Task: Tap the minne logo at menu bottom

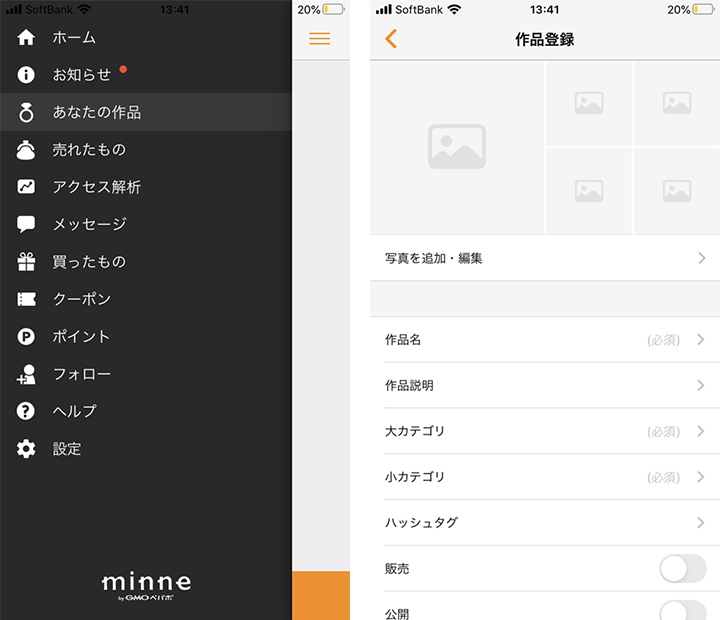Action: tap(146, 586)
